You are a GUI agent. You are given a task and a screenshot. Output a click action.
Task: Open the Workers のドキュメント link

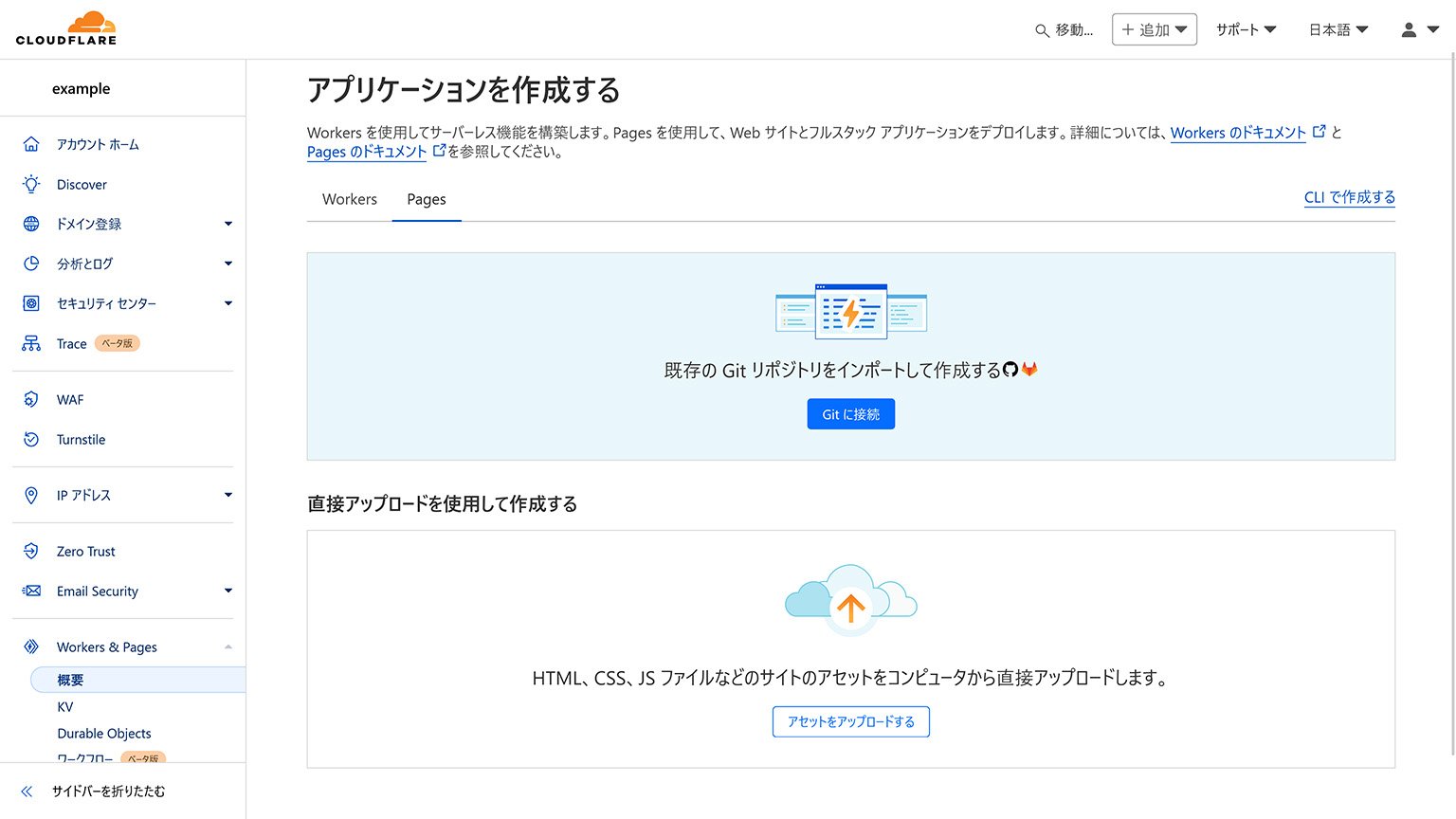point(1238,133)
